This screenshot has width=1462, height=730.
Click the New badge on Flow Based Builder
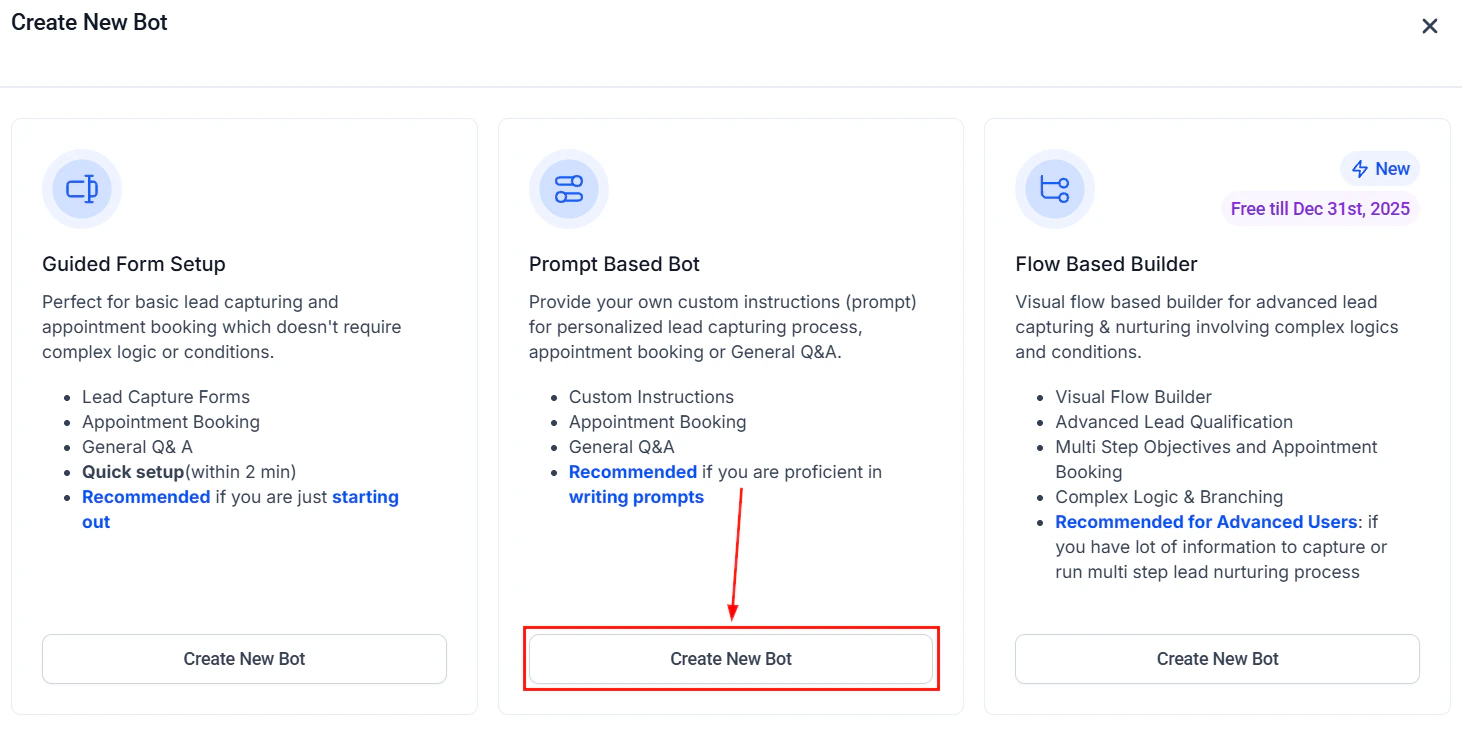1379,168
